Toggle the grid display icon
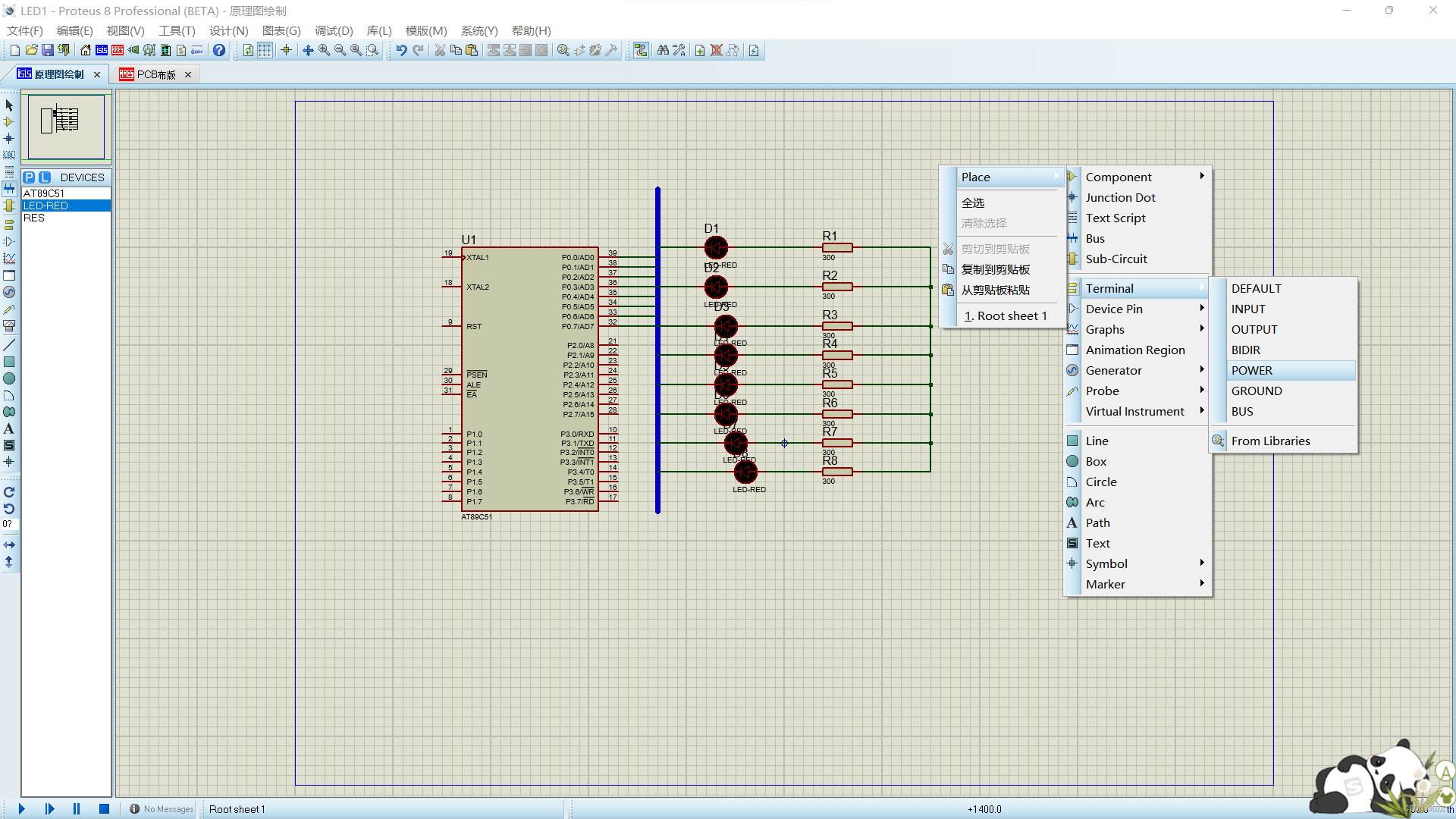This screenshot has width=1456, height=819. coord(265,50)
